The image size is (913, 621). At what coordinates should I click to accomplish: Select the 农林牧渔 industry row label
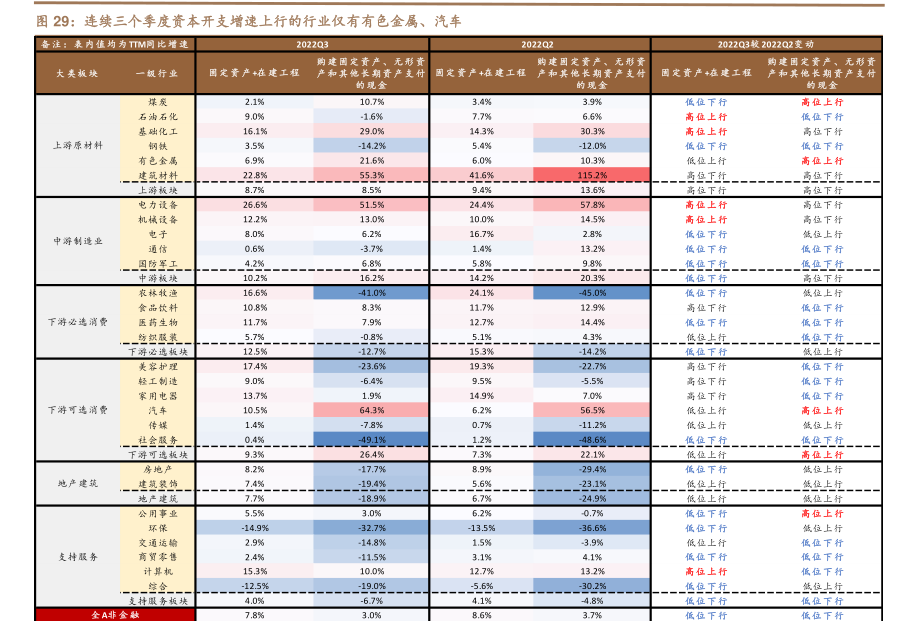click(x=157, y=293)
